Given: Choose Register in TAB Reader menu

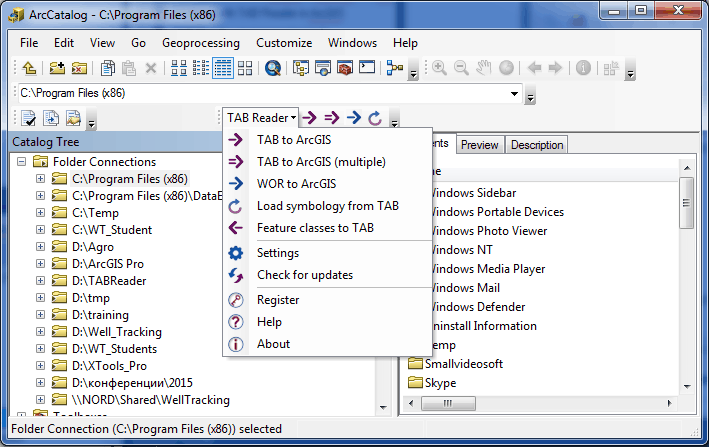Looking at the screenshot, I should [x=327, y=300].
